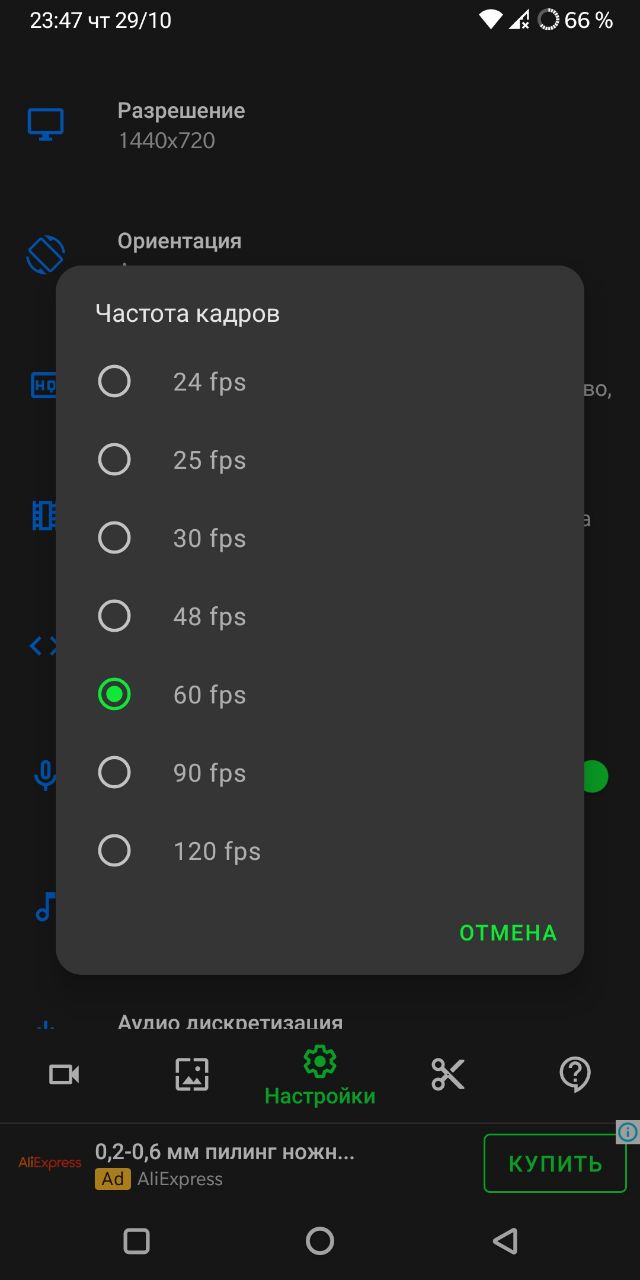Viewport: 640px width, 1280px height.
Task: Click the КУПИТЬ ad button
Action: 555,1163
